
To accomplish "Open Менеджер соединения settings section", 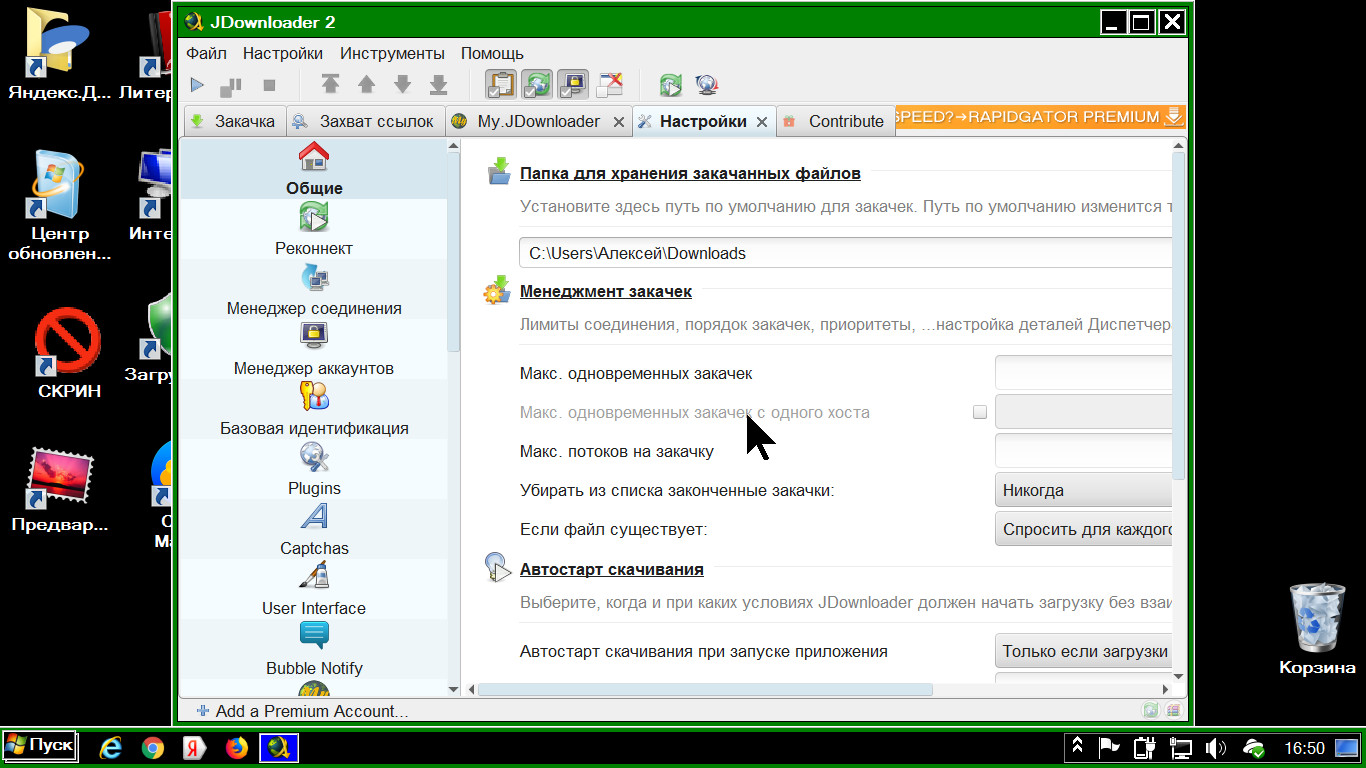I will [314, 288].
